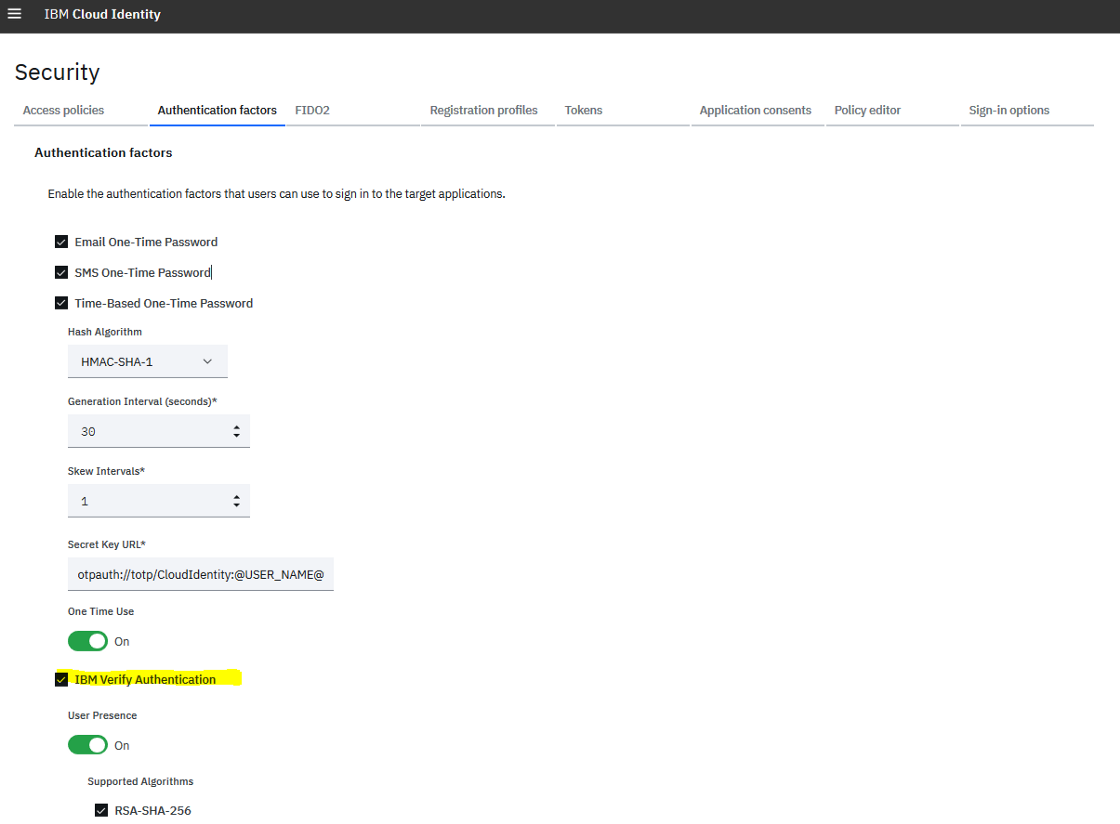The image size is (1120, 824).
Task: Uncheck IBM Verify Authentication
Action: (x=61, y=680)
